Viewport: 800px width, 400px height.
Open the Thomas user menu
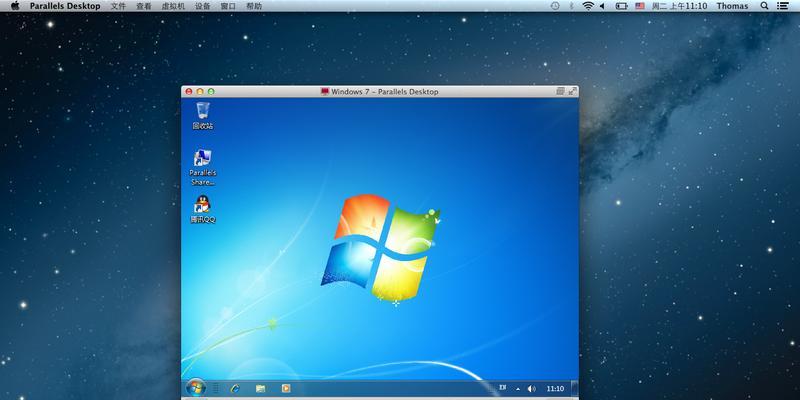732,6
